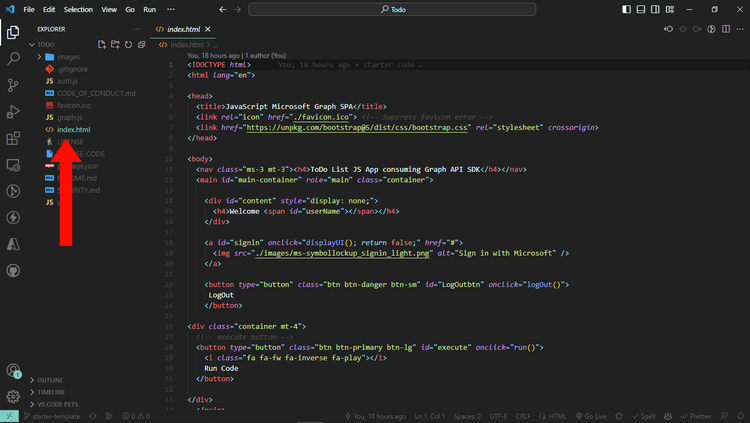Collapse all folders in Explorer
The height and width of the screenshot is (423, 750).
pyautogui.click(x=141, y=44)
